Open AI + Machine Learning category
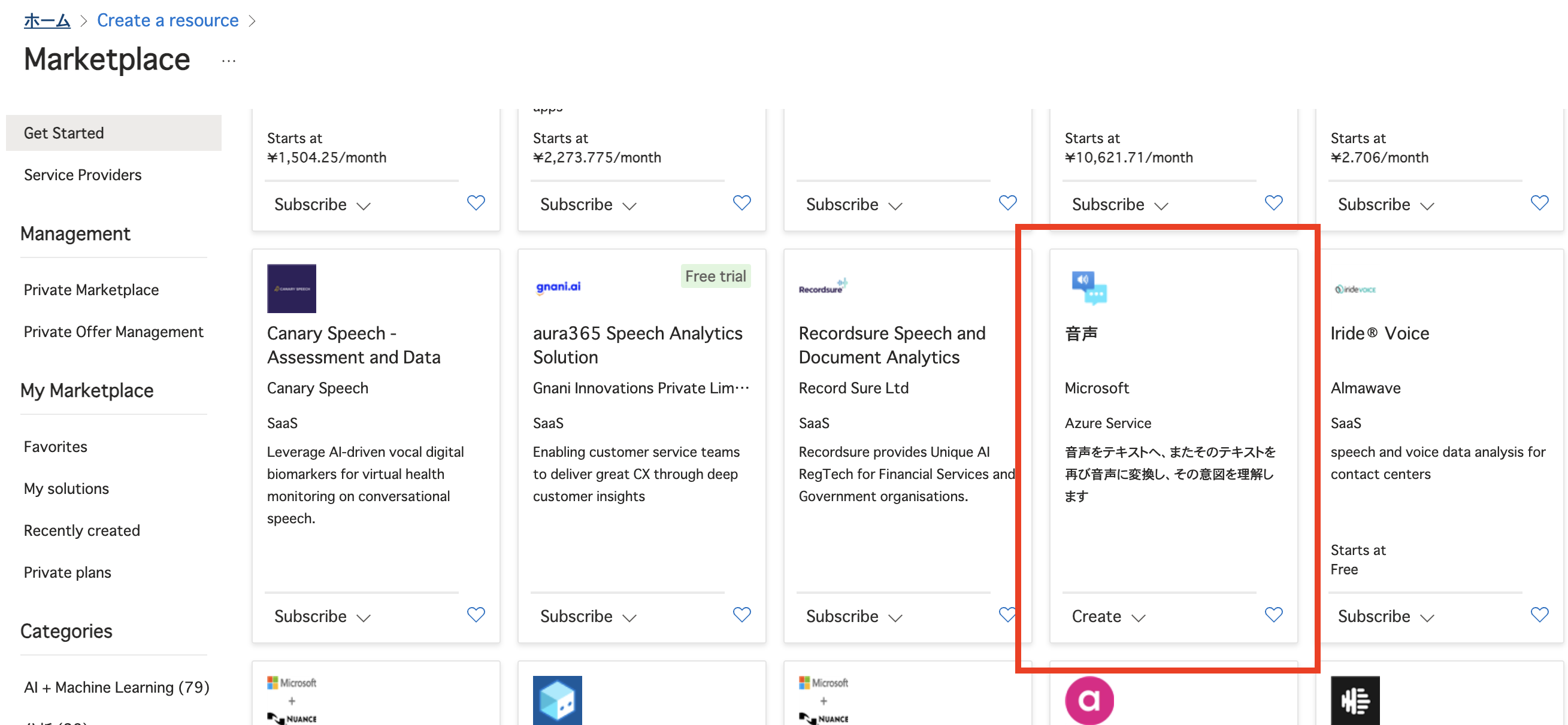The image size is (1568, 725). pyautogui.click(x=116, y=687)
